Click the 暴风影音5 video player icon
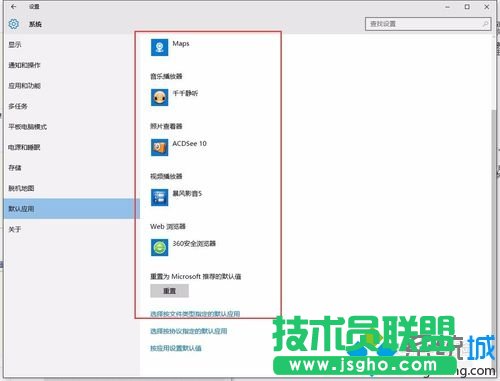The image size is (500, 381). point(159,197)
